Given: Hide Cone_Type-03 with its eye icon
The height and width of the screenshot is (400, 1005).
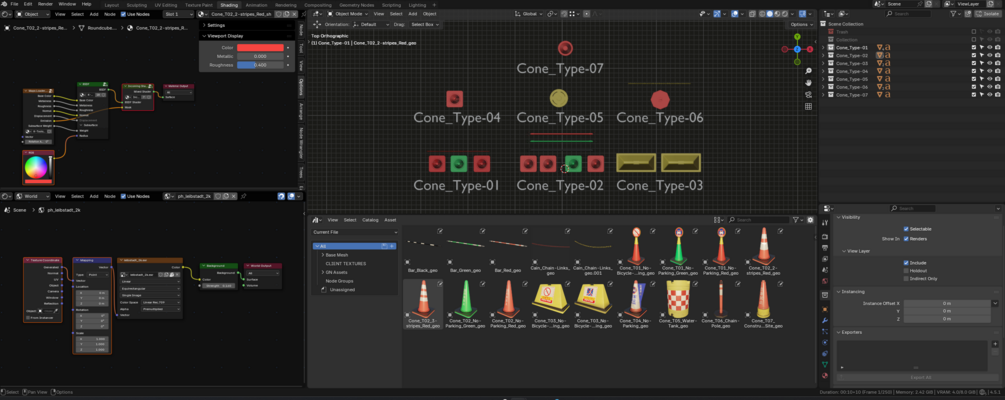Looking at the screenshot, I should (x=990, y=63).
